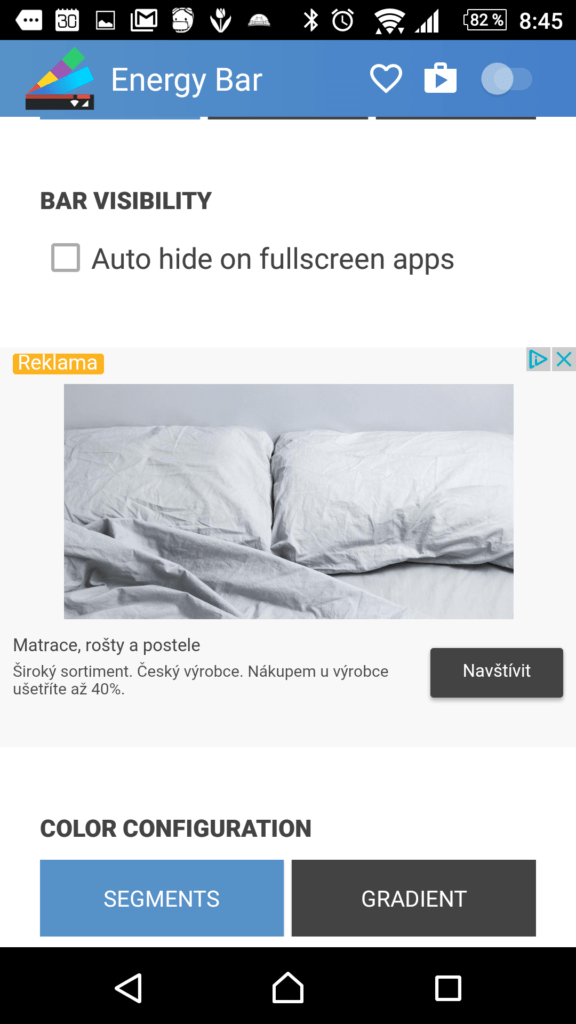Toggle the Energy Bar master switch
This screenshot has width=576, height=1024.
[x=507, y=79]
